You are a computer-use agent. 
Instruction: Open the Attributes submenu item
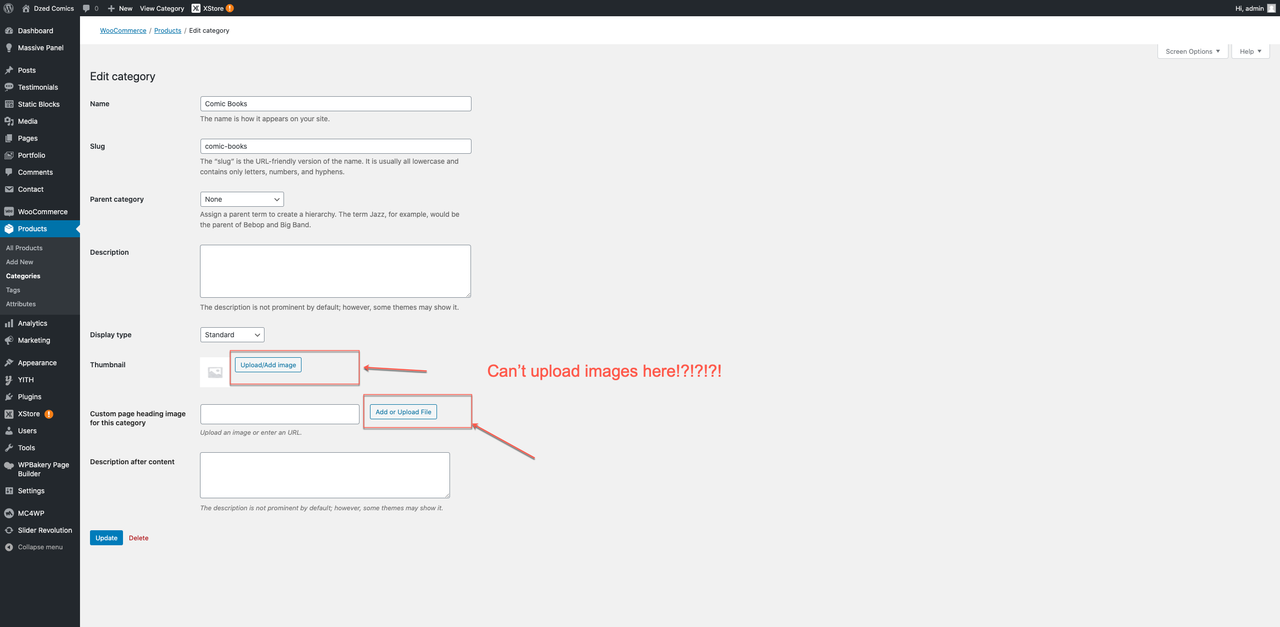(21, 304)
